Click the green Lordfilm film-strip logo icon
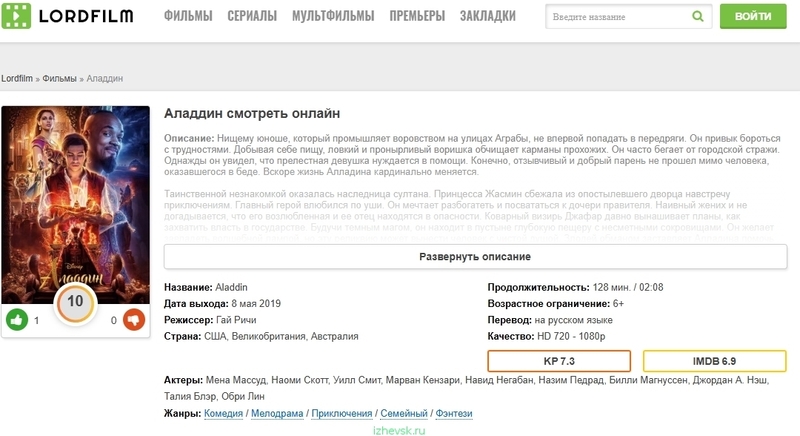The height and width of the screenshot is (436, 800). coord(16,16)
